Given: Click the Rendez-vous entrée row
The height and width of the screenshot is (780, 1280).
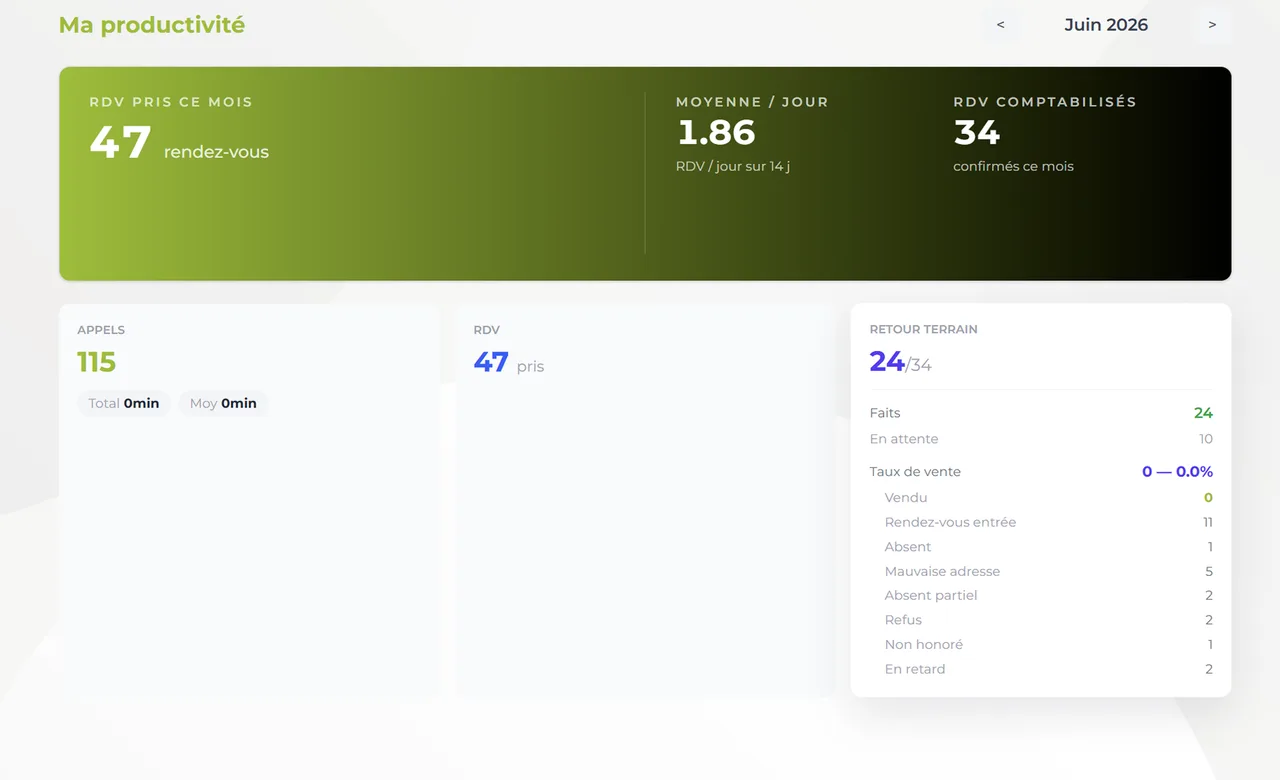Looking at the screenshot, I should [x=1049, y=522].
